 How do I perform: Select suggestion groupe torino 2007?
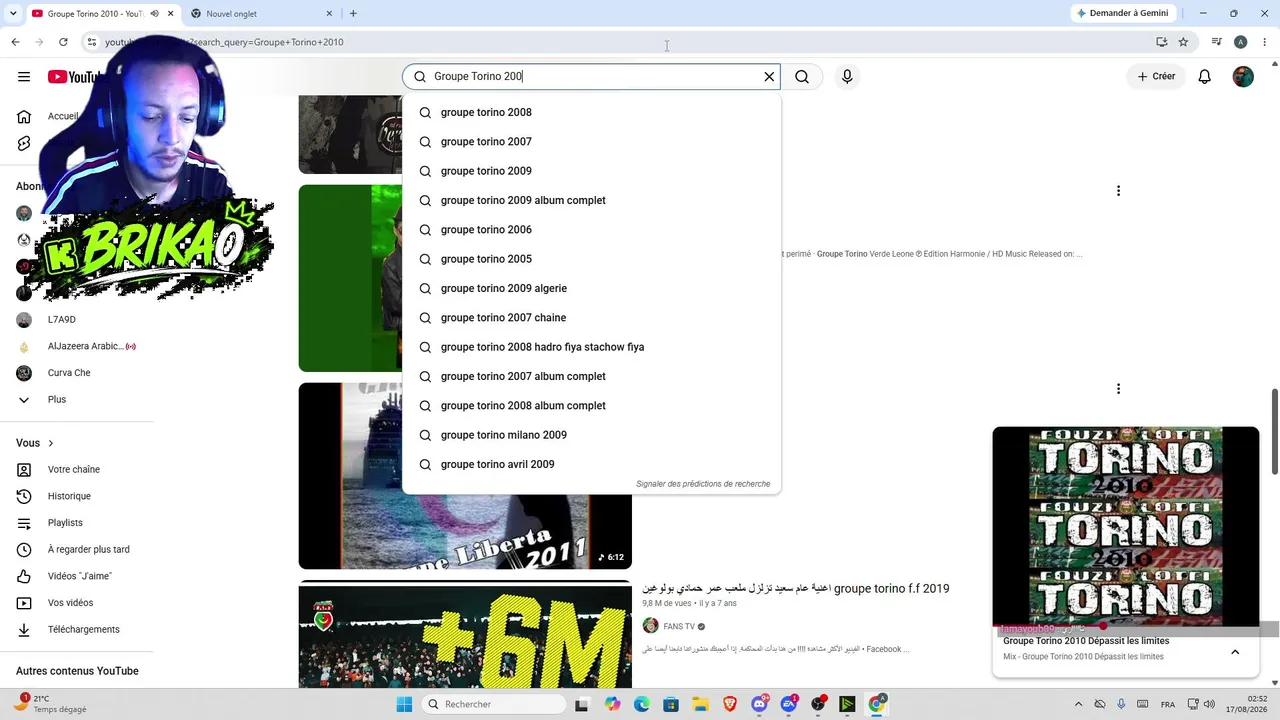(591, 142)
